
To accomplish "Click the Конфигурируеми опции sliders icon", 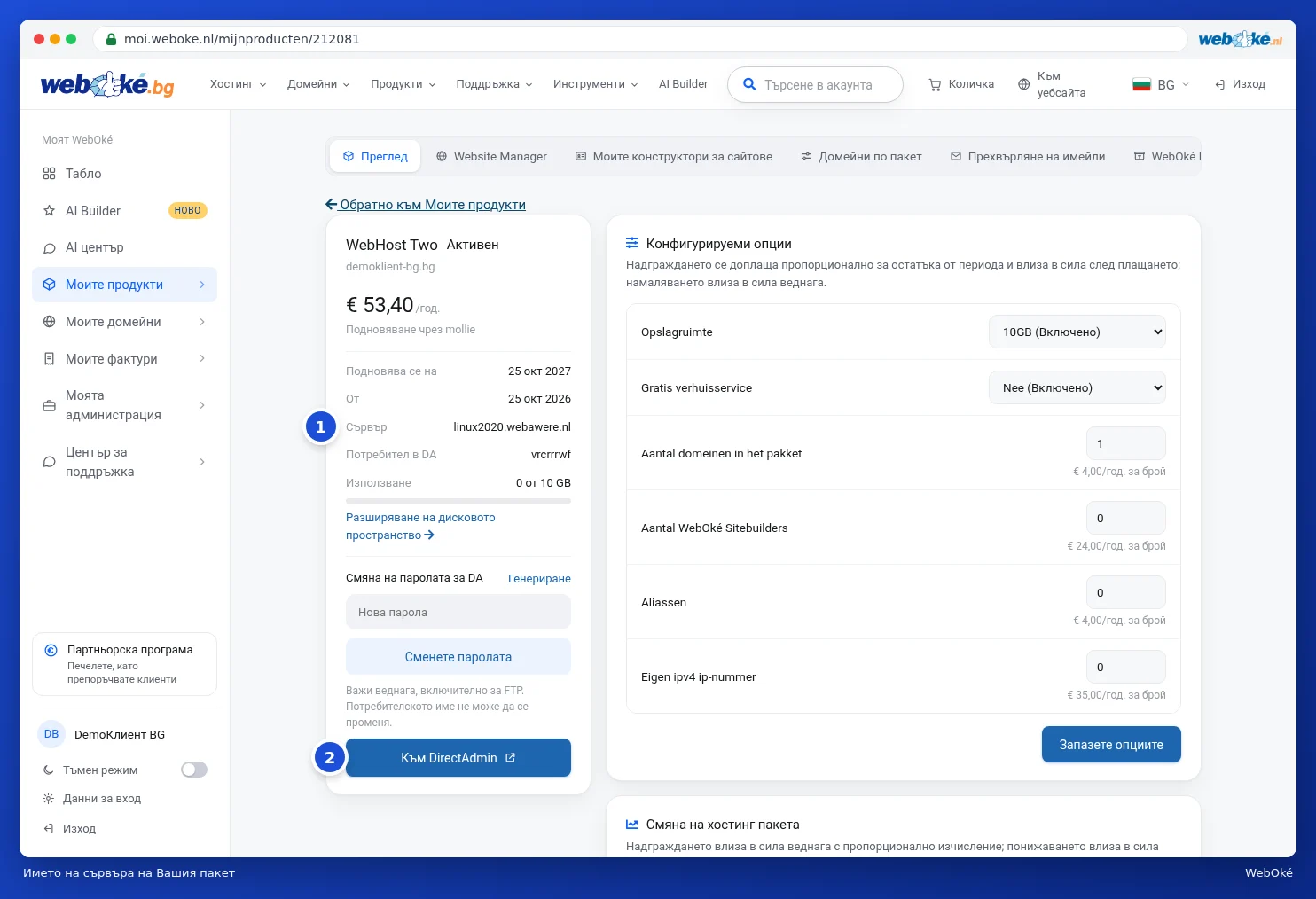I will 632,243.
